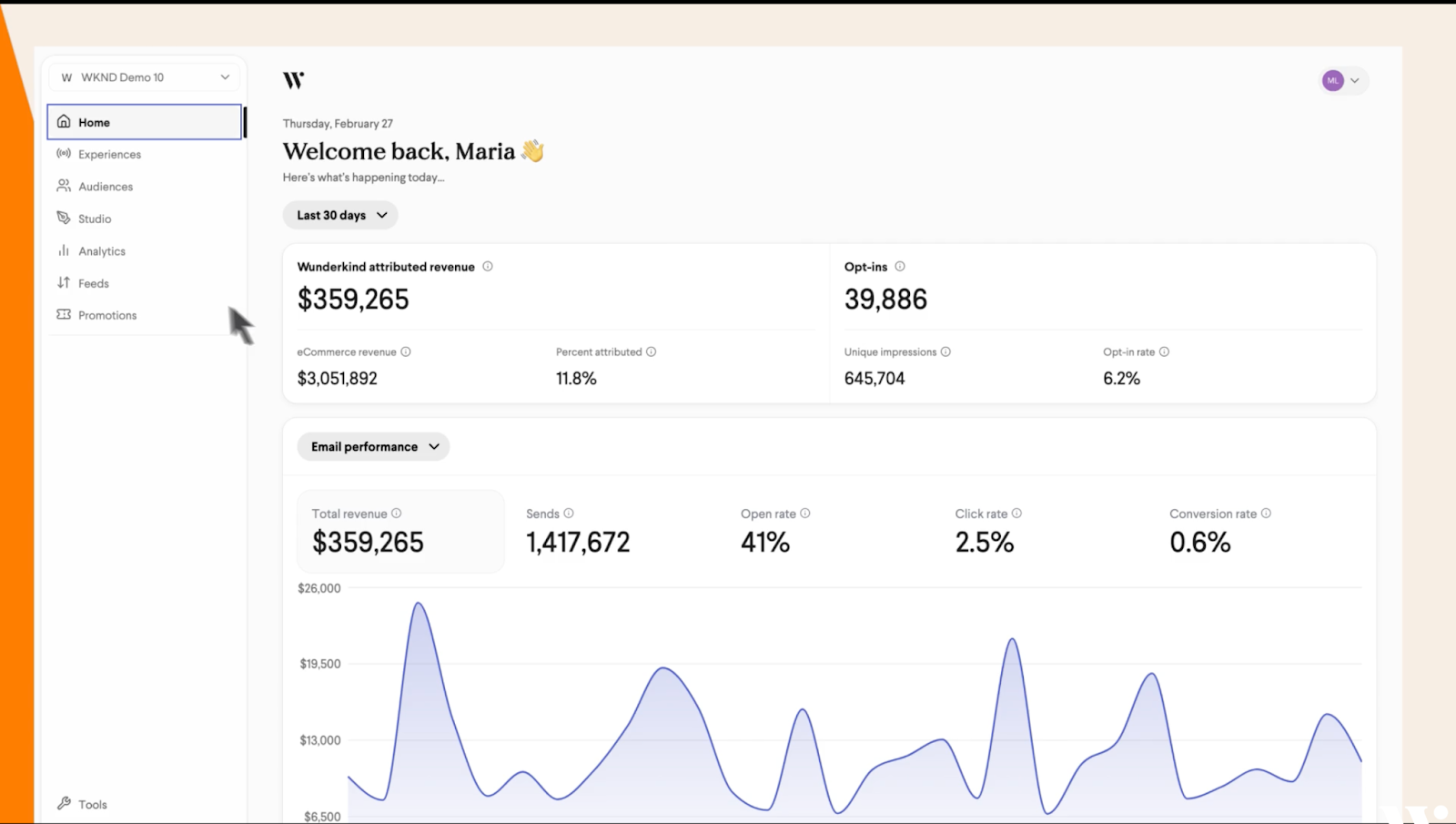This screenshot has height=824, width=1456.
Task: Show the Opt-ins info tooltip
Action: [x=901, y=266]
